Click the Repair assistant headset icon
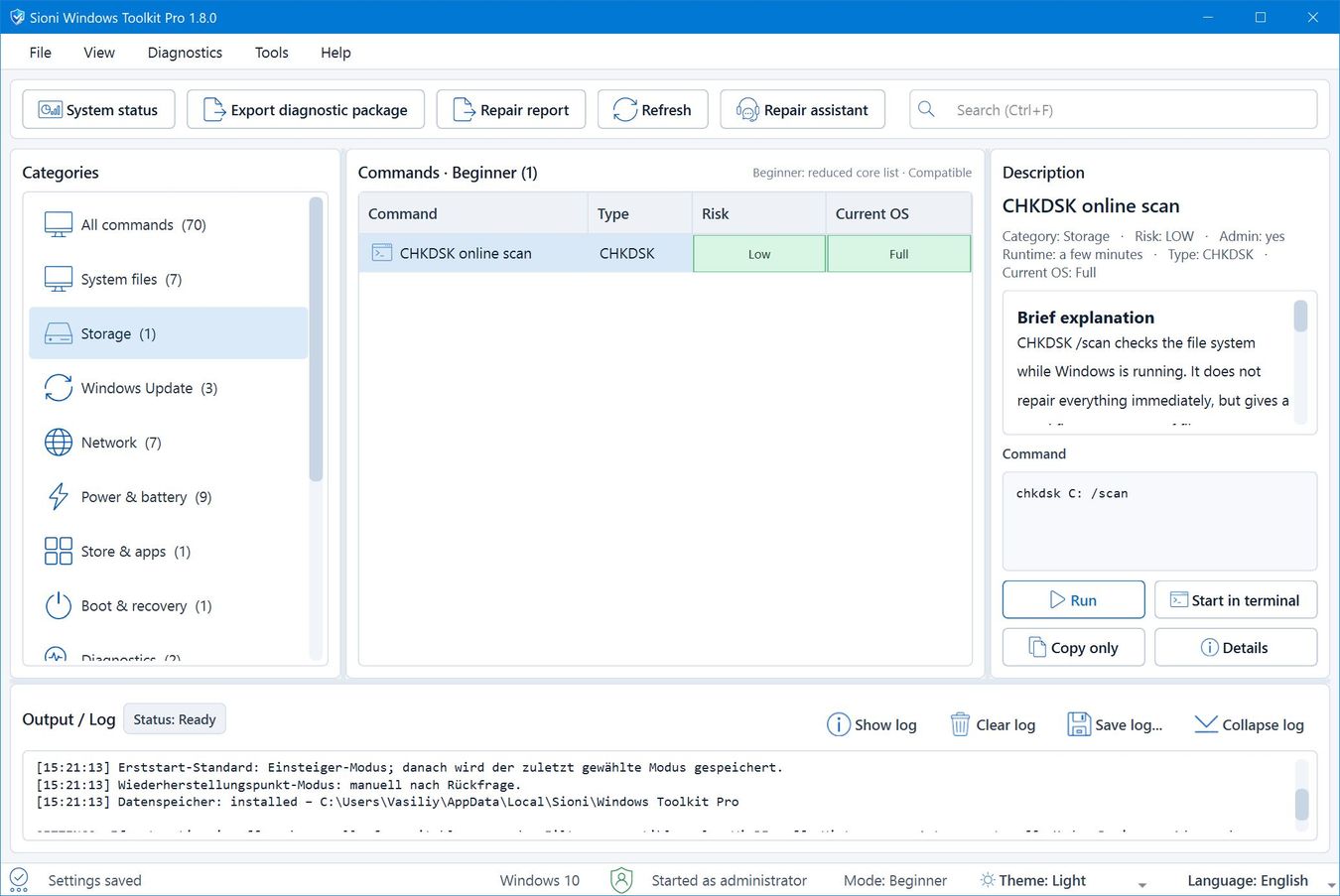 pyautogui.click(x=747, y=110)
